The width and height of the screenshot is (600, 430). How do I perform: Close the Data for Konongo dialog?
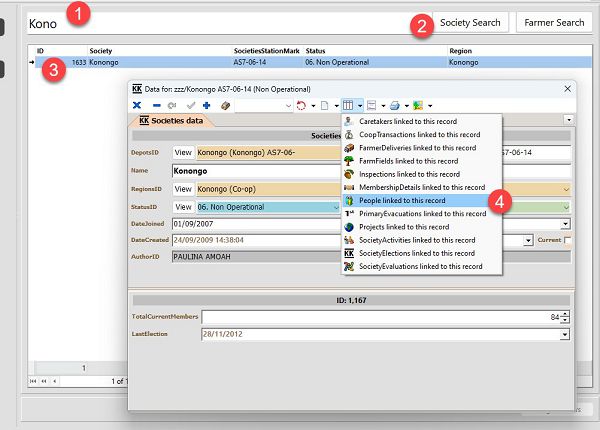567,89
